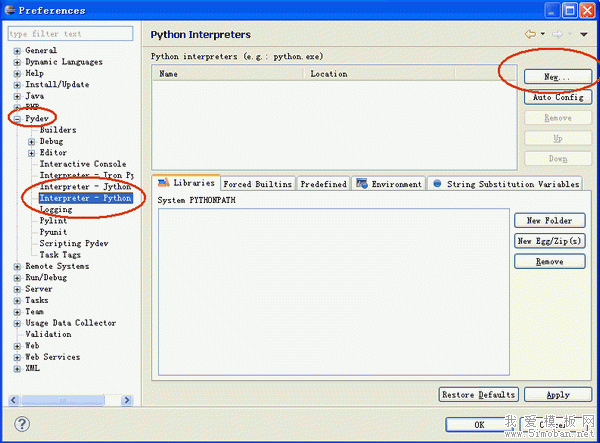
Task: Switch to the Libraries tab
Action: click(185, 184)
